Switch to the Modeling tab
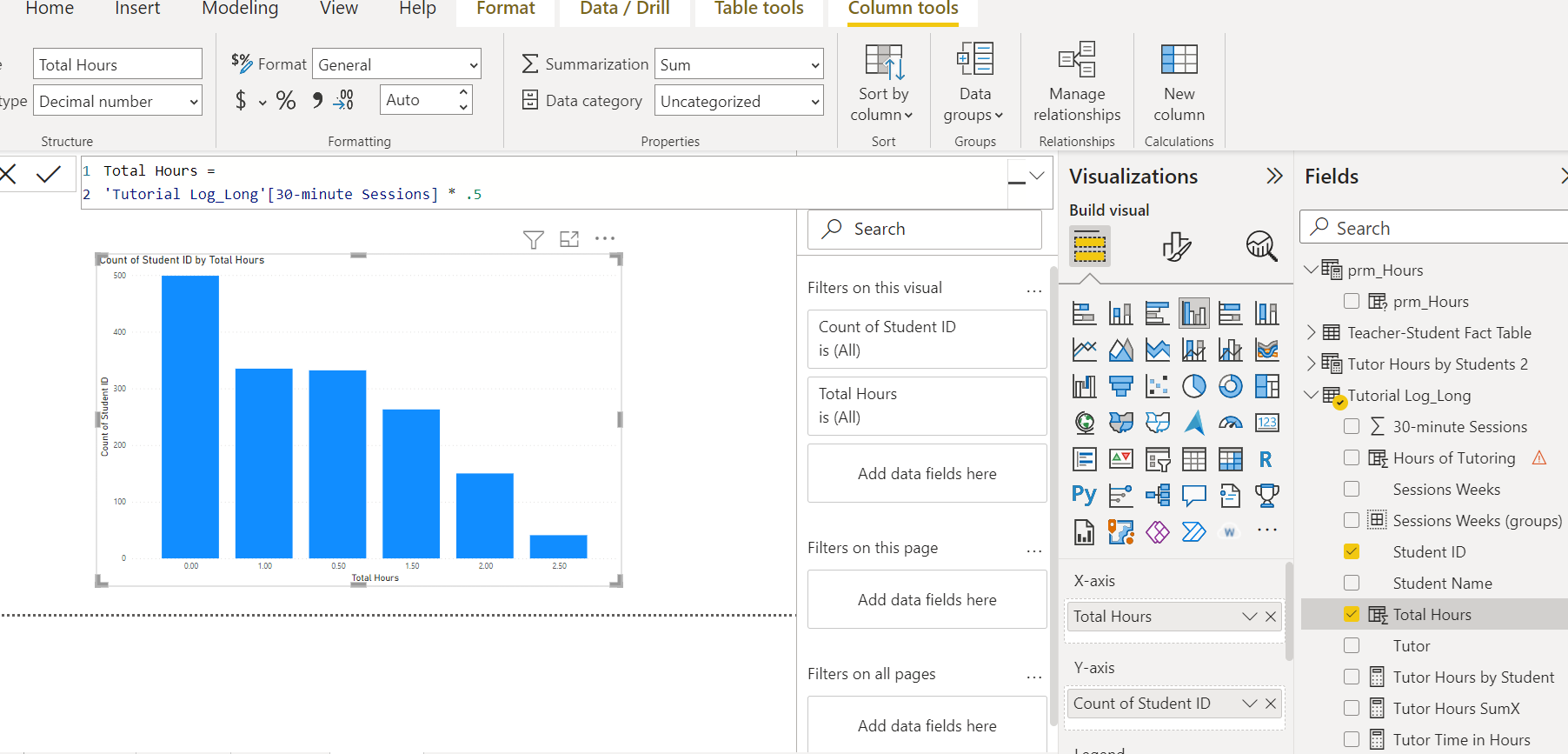Viewport: 1568px width, 754px height. pos(240,9)
